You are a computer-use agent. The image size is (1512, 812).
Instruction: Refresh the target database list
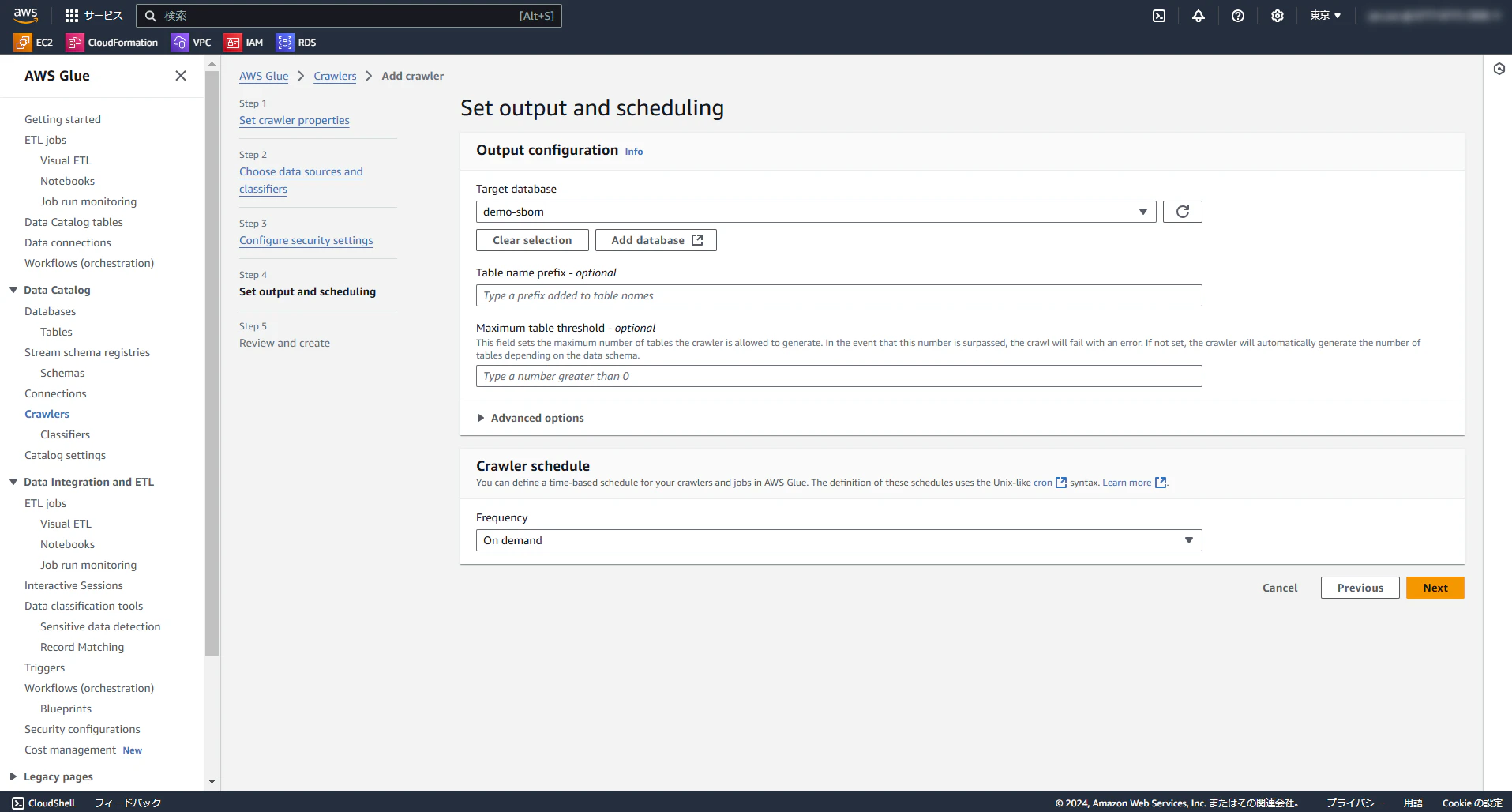[1183, 212]
